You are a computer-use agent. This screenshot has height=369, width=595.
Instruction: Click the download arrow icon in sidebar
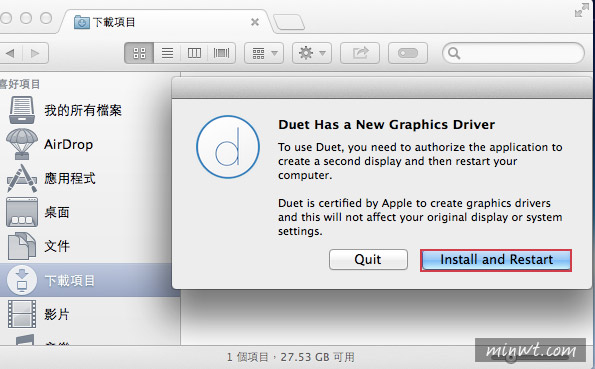click(22, 280)
